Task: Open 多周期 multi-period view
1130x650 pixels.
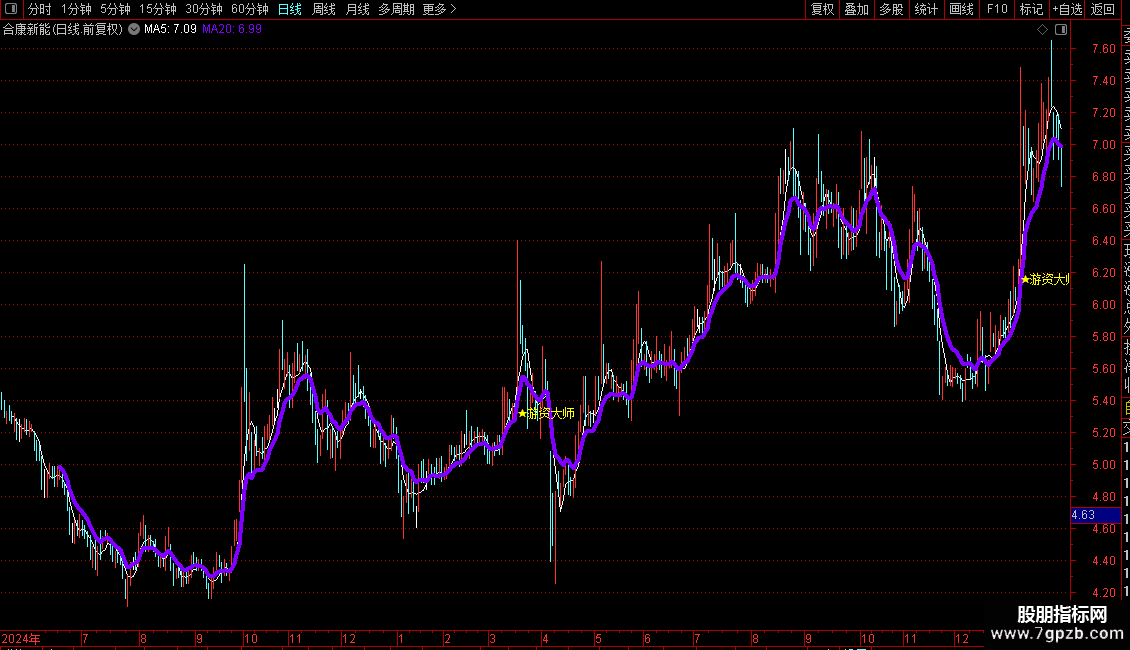Action: (x=396, y=9)
